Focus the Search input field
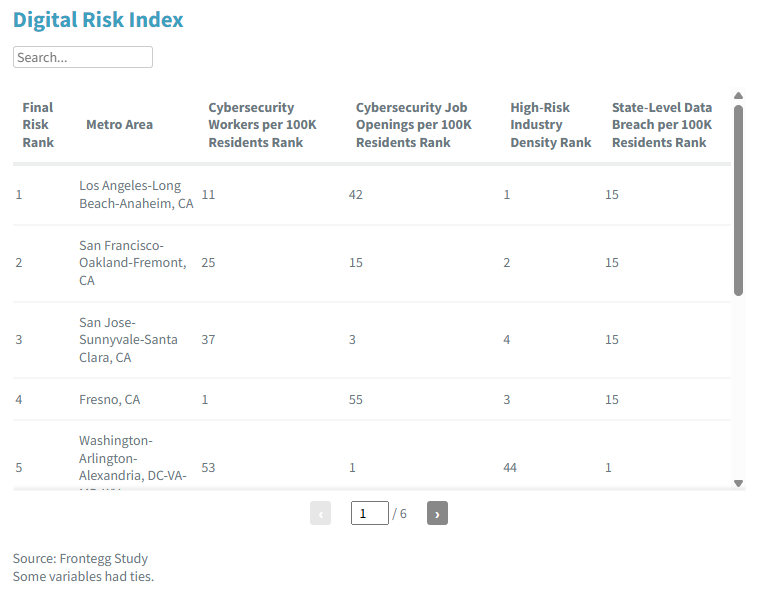761x593 pixels. pyautogui.click(x=83, y=57)
